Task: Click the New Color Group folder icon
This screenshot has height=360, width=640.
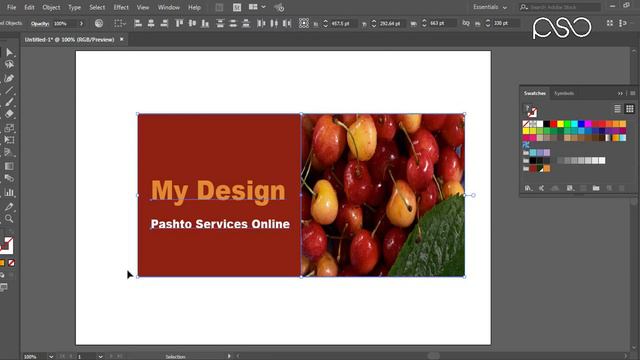Action: [596, 188]
